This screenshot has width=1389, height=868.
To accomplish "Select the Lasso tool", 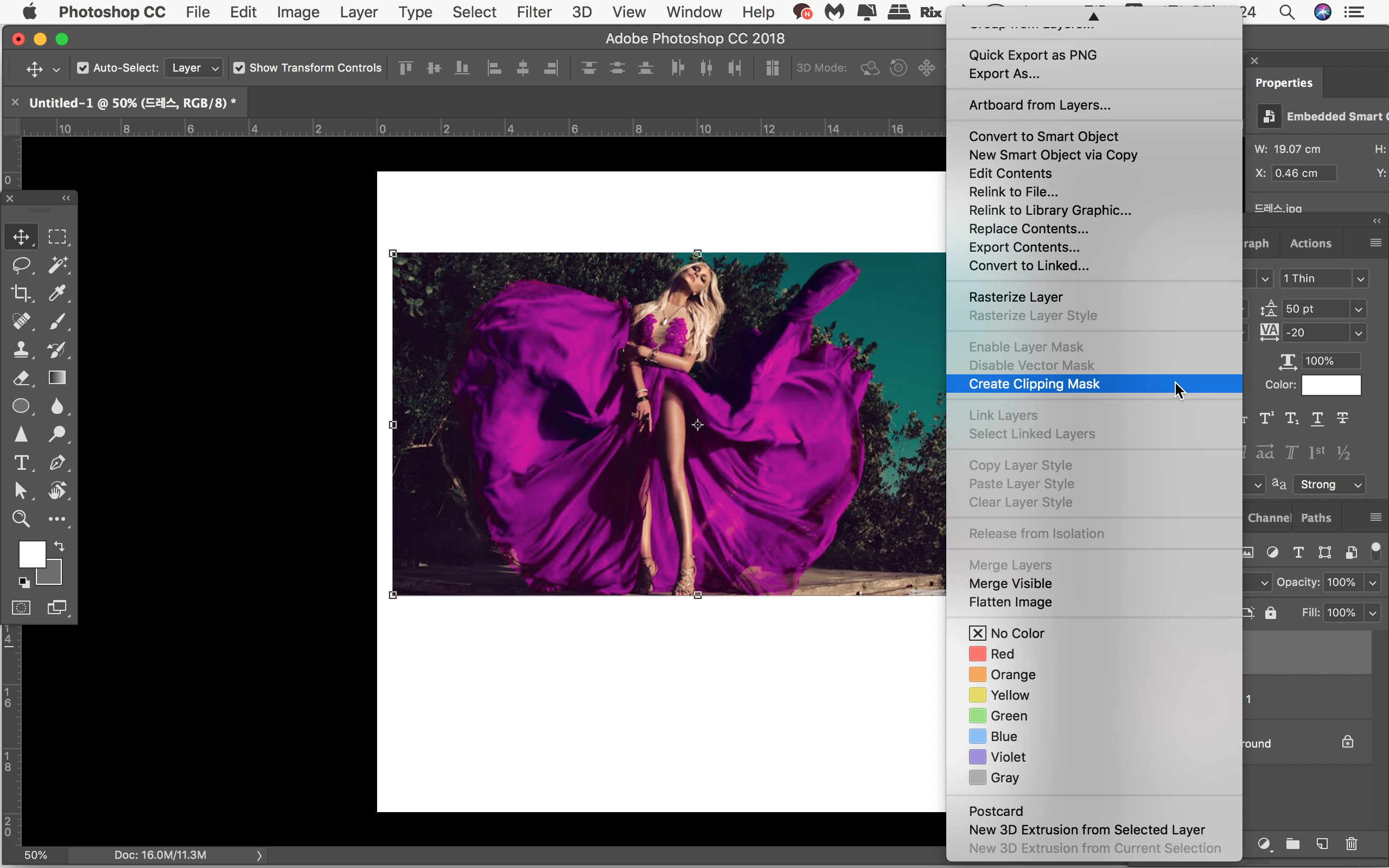I will point(21,265).
